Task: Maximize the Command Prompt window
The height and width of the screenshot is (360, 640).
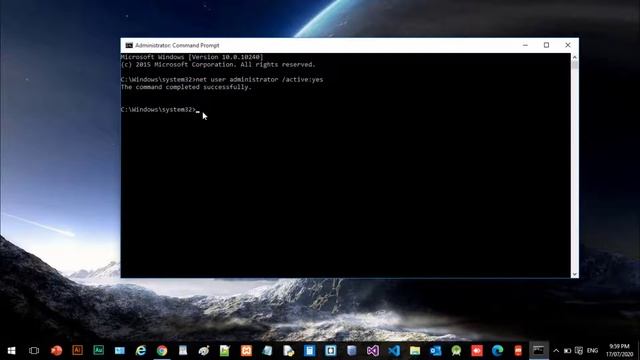Action: 547,45
